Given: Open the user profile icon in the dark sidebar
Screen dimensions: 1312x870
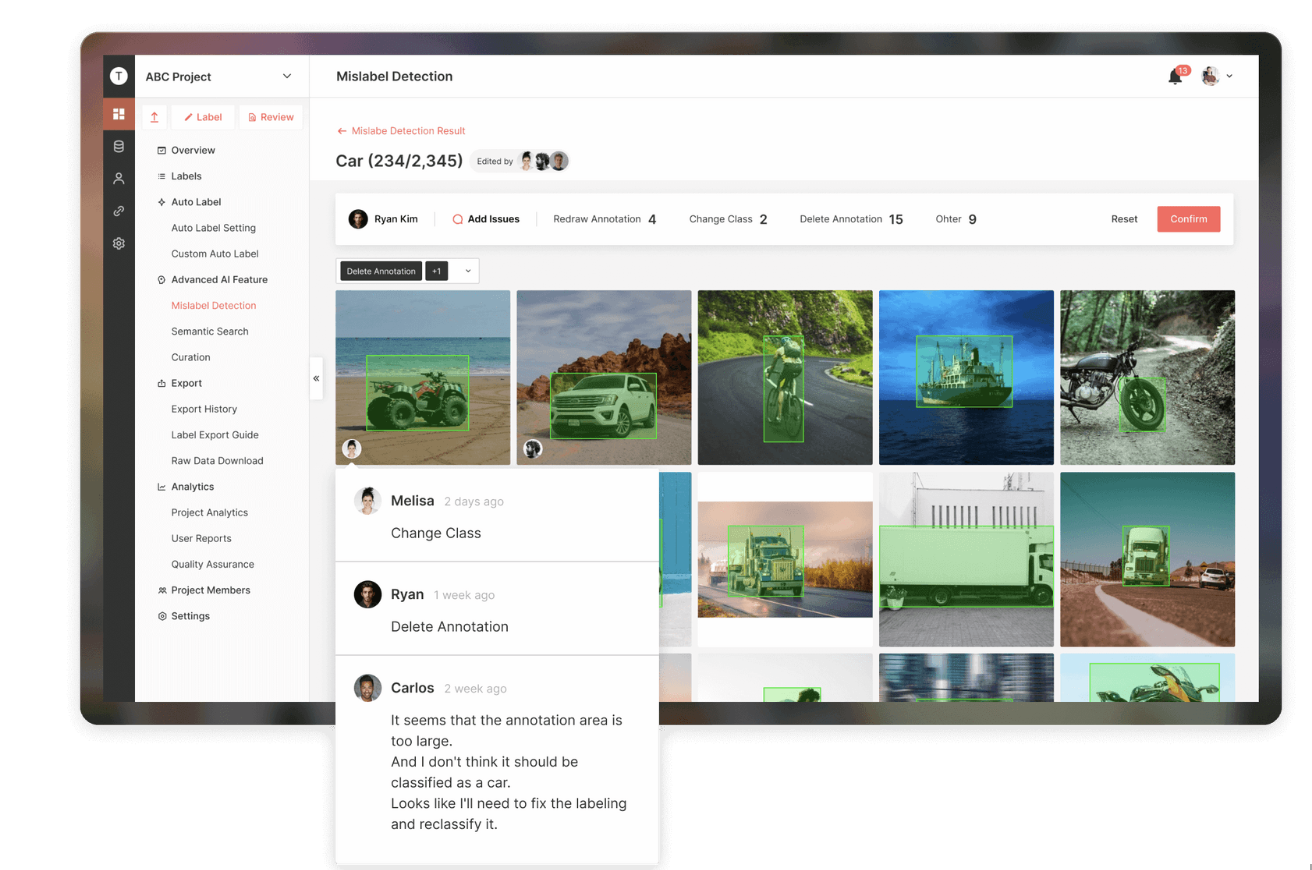Looking at the screenshot, I should [118, 179].
